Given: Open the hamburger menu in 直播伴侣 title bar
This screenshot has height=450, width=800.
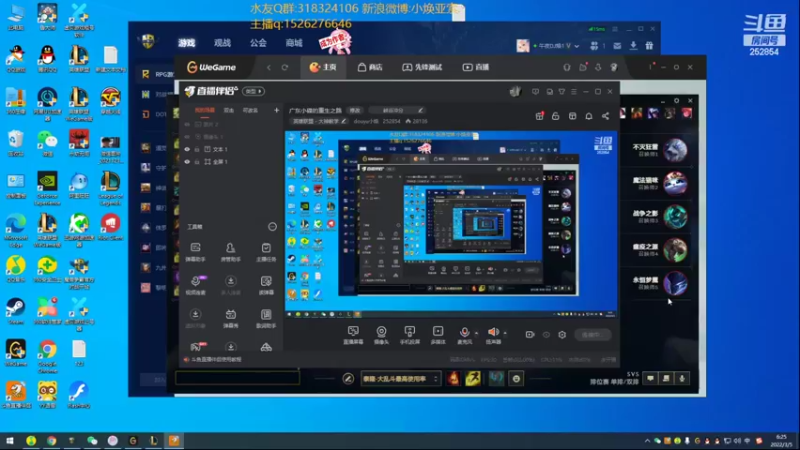Looking at the screenshot, I should [573, 92].
